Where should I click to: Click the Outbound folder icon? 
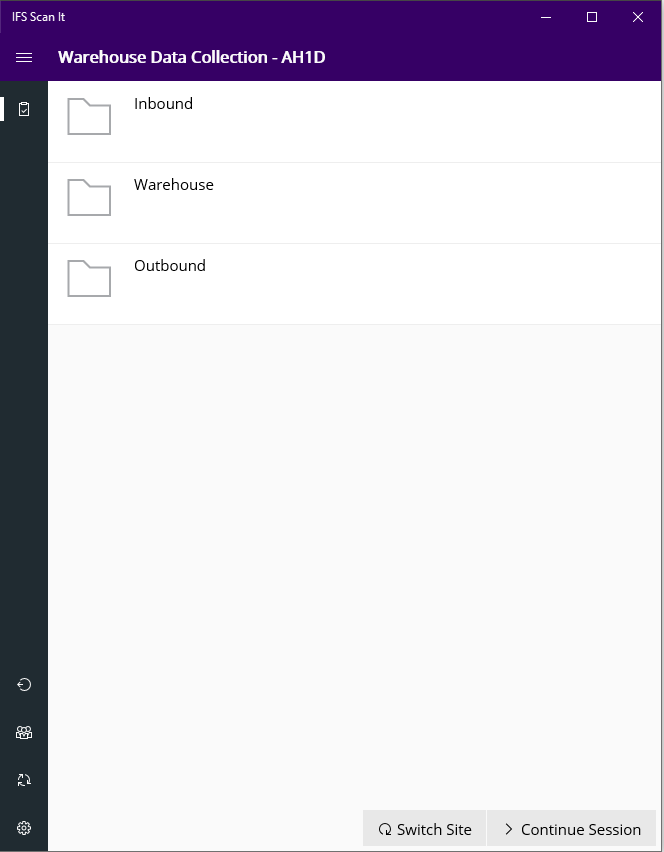[x=89, y=279]
